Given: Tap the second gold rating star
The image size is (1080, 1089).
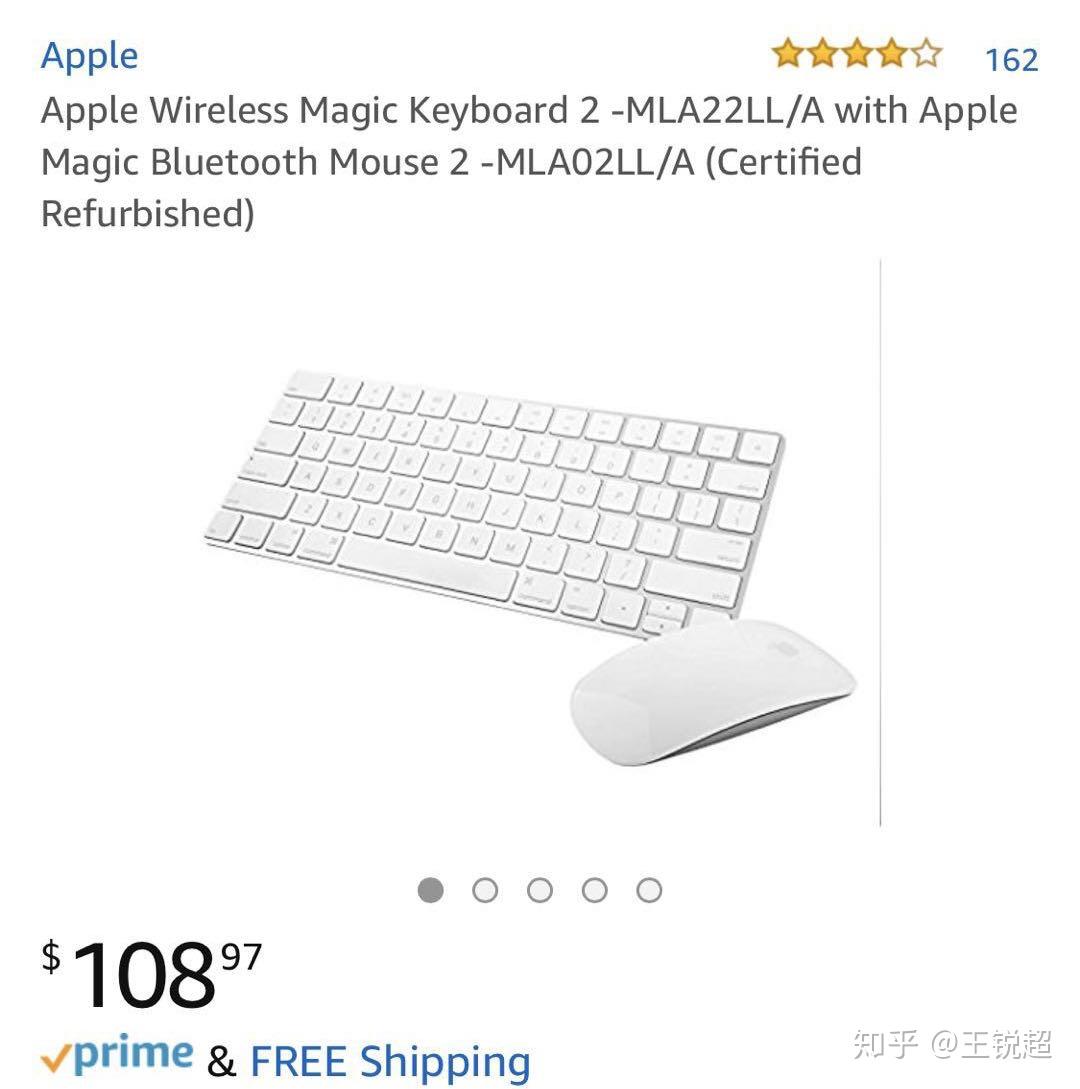Looking at the screenshot, I should (x=823, y=53).
